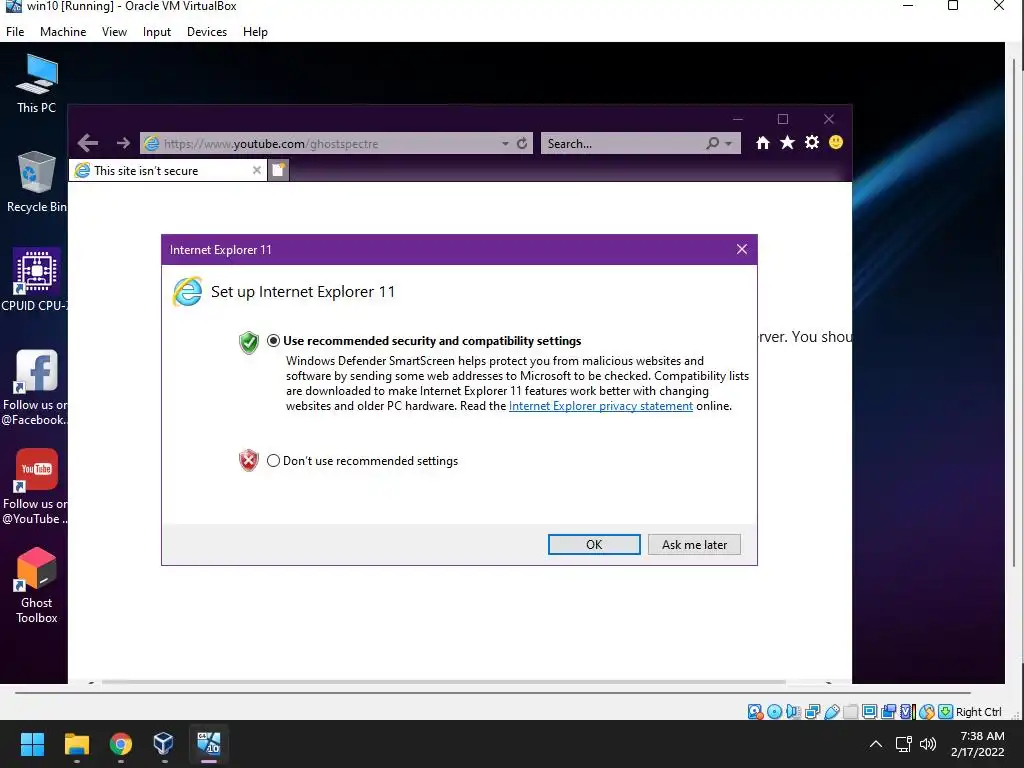Image resolution: width=1024 pixels, height=768 pixels.
Task: Open a new tab in Internet Explorer
Action: pos(278,170)
